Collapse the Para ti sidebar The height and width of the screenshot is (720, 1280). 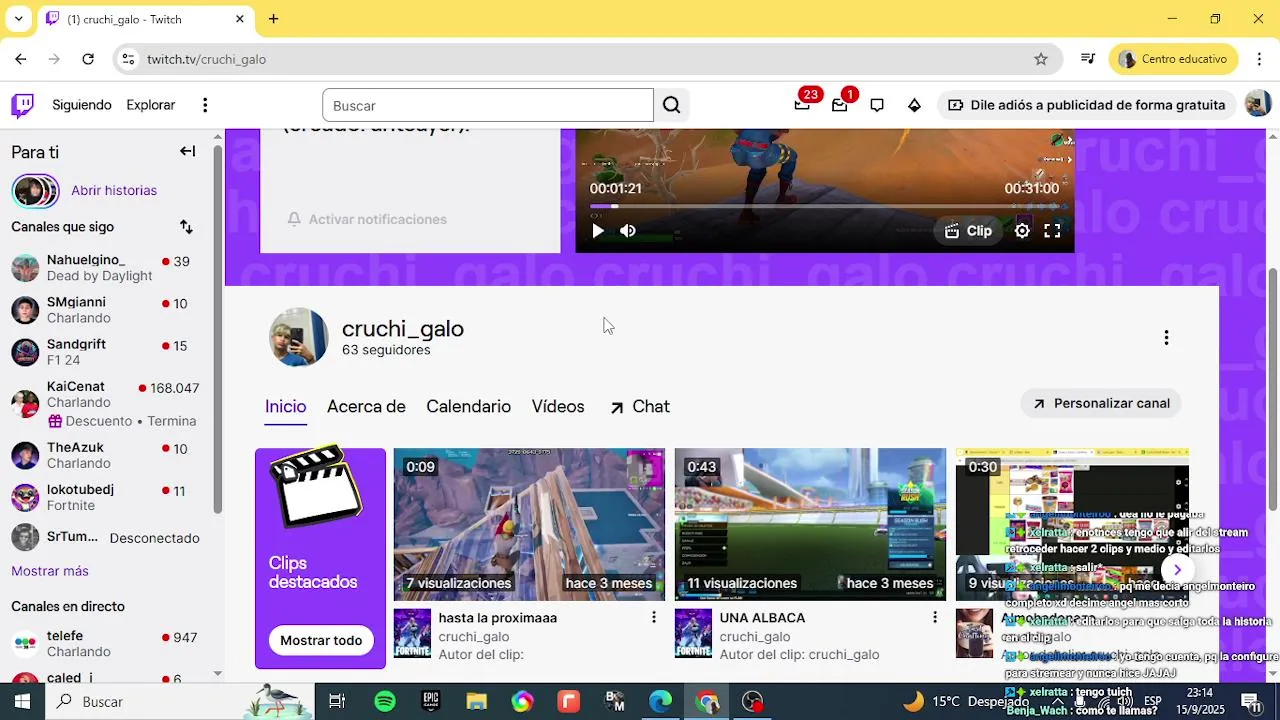point(187,151)
